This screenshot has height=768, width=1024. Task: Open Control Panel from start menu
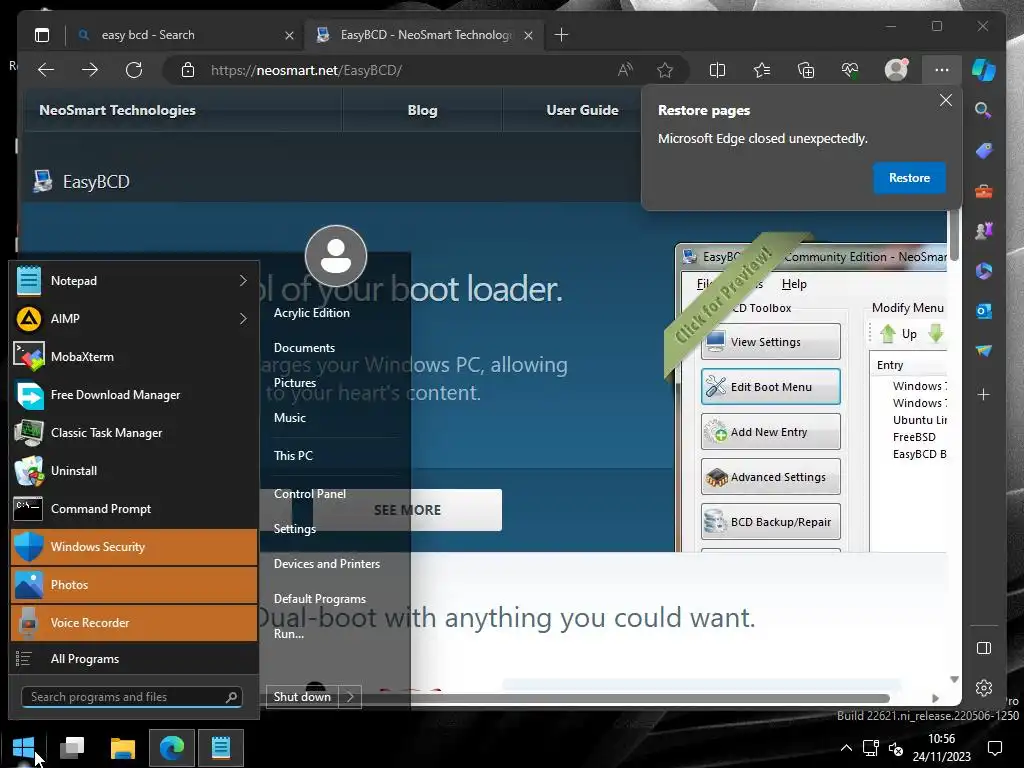point(310,494)
